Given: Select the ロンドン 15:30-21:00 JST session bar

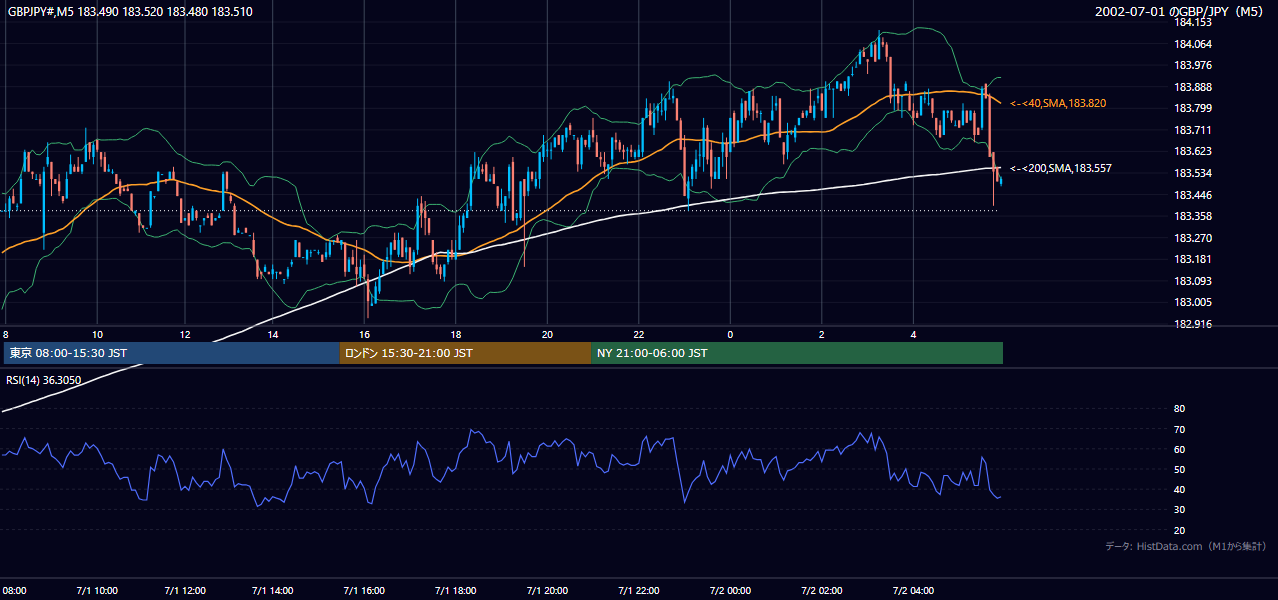Looking at the screenshot, I should tap(465, 353).
